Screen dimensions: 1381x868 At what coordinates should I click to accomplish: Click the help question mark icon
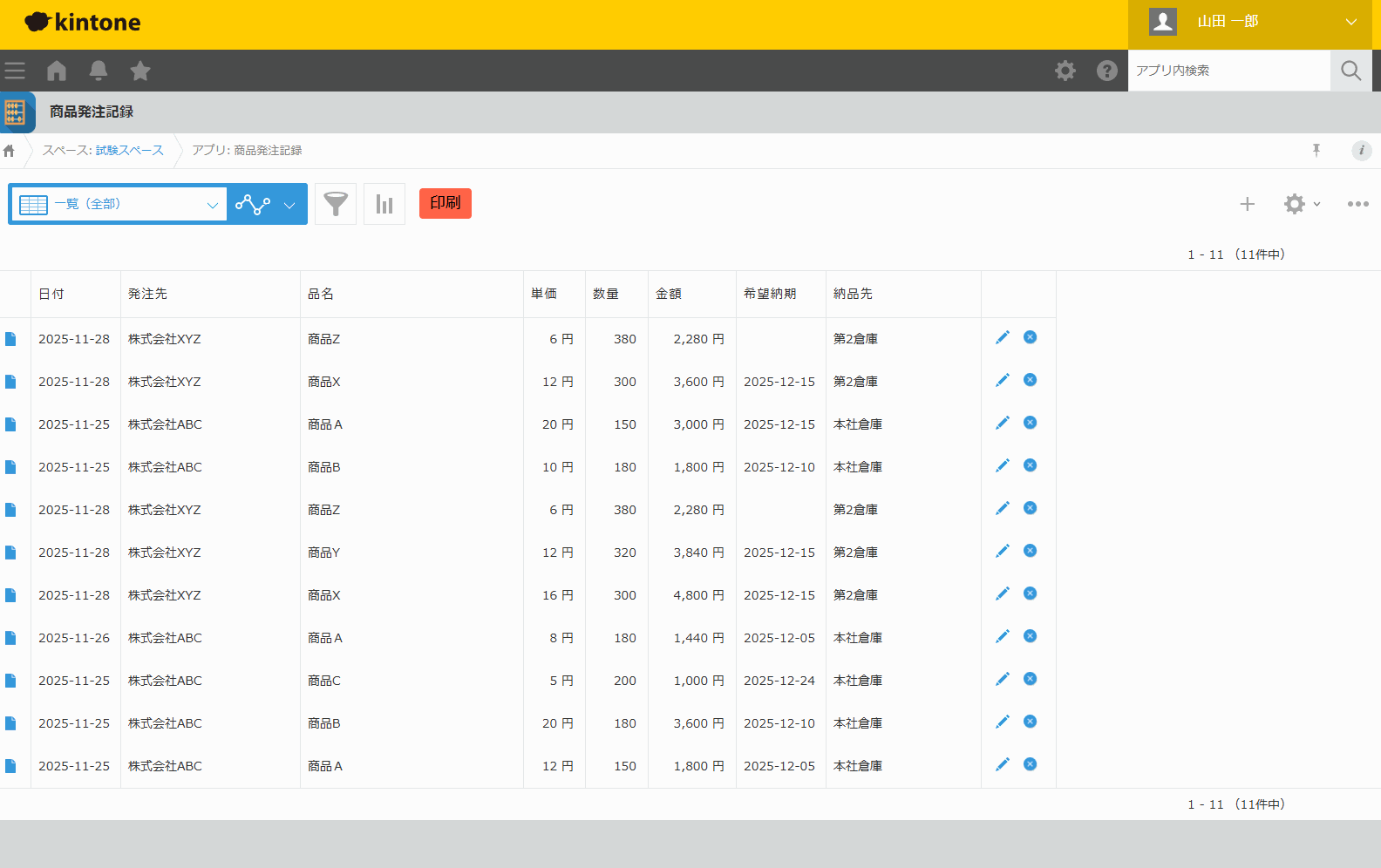[x=1106, y=71]
